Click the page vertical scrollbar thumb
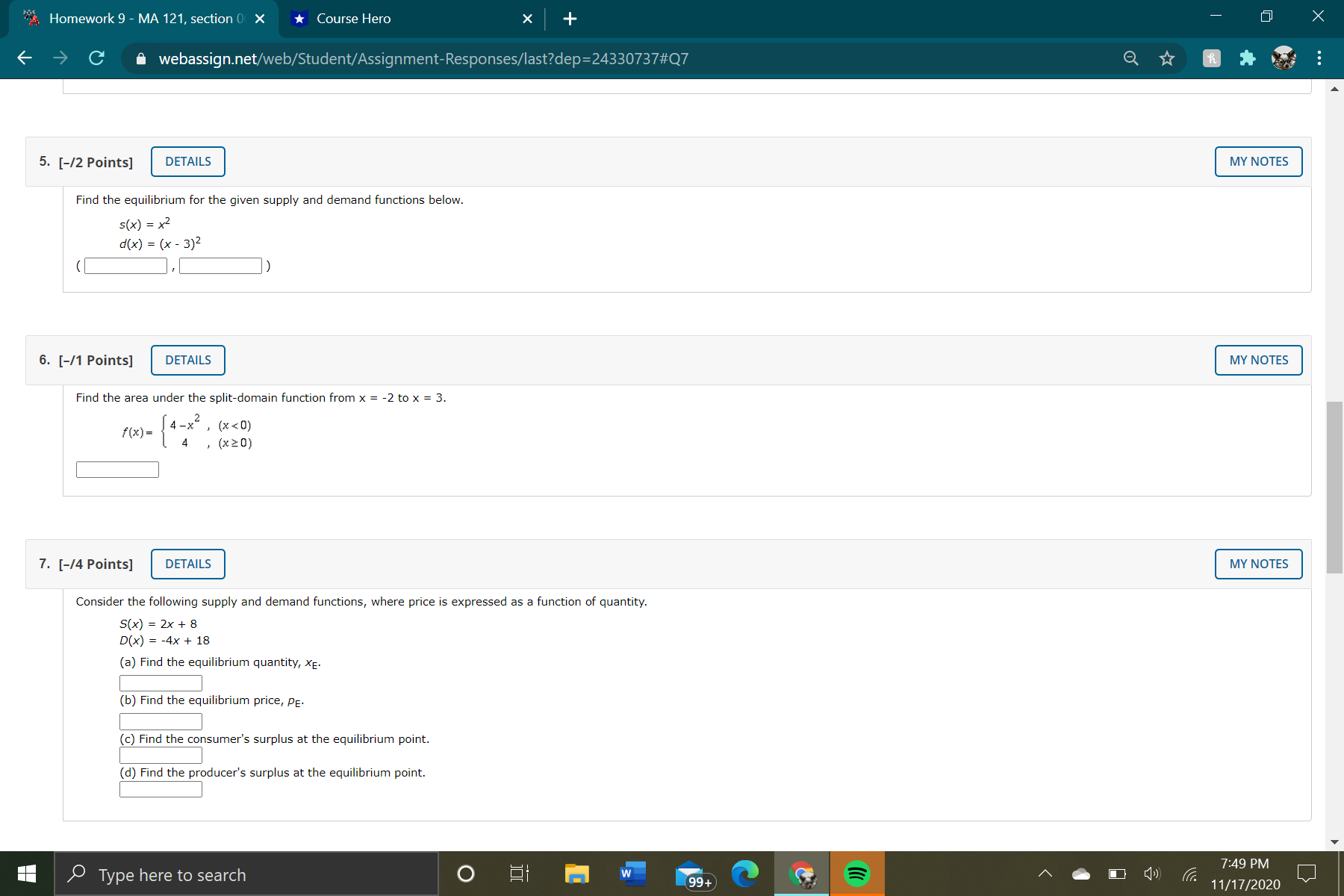 coord(1334,488)
